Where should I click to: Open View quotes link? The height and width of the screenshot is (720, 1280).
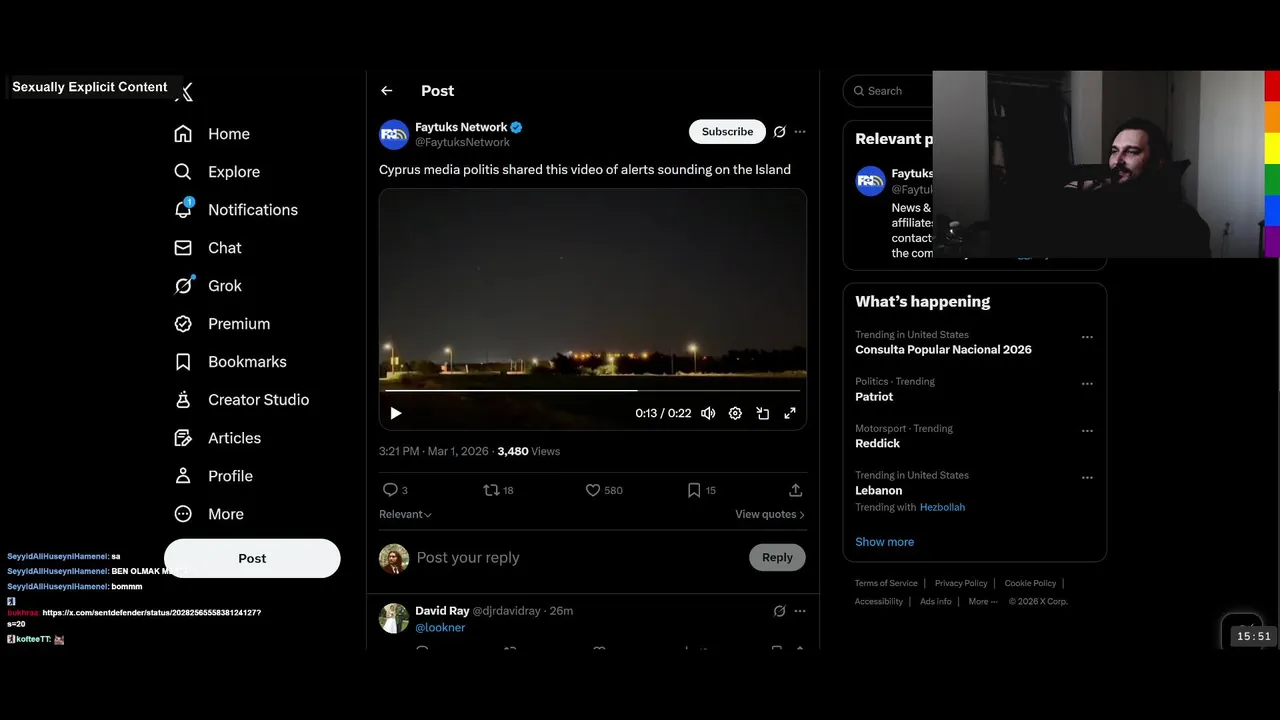(x=770, y=514)
